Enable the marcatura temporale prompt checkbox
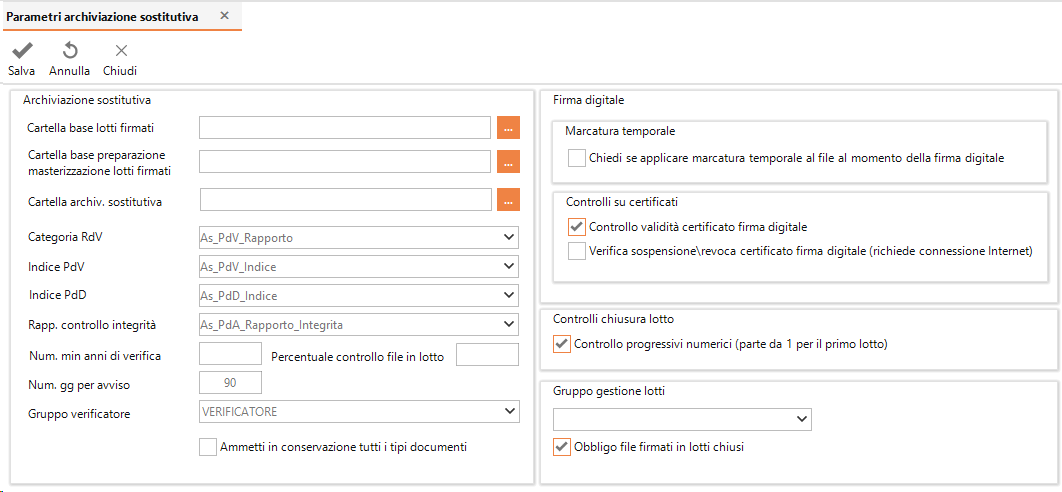This screenshot has height=492, width=1062. pyautogui.click(x=576, y=158)
